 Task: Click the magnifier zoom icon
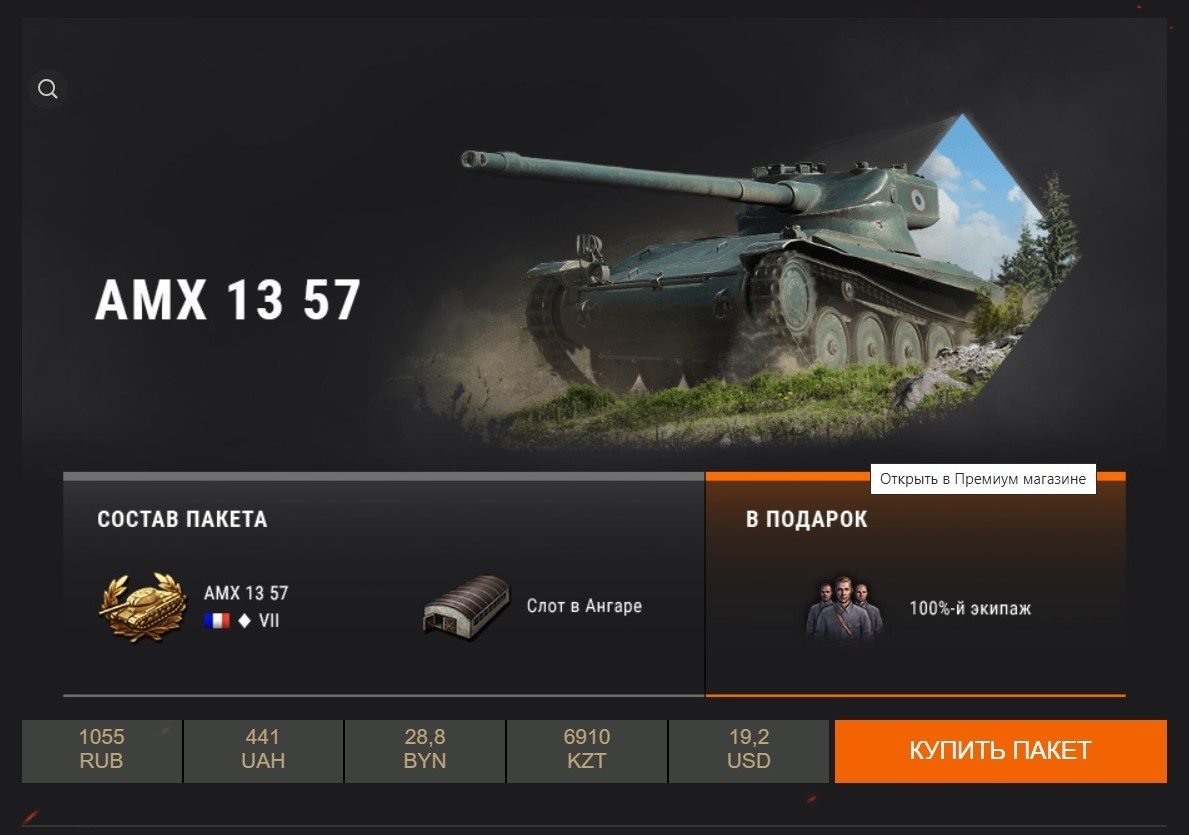pos(48,89)
